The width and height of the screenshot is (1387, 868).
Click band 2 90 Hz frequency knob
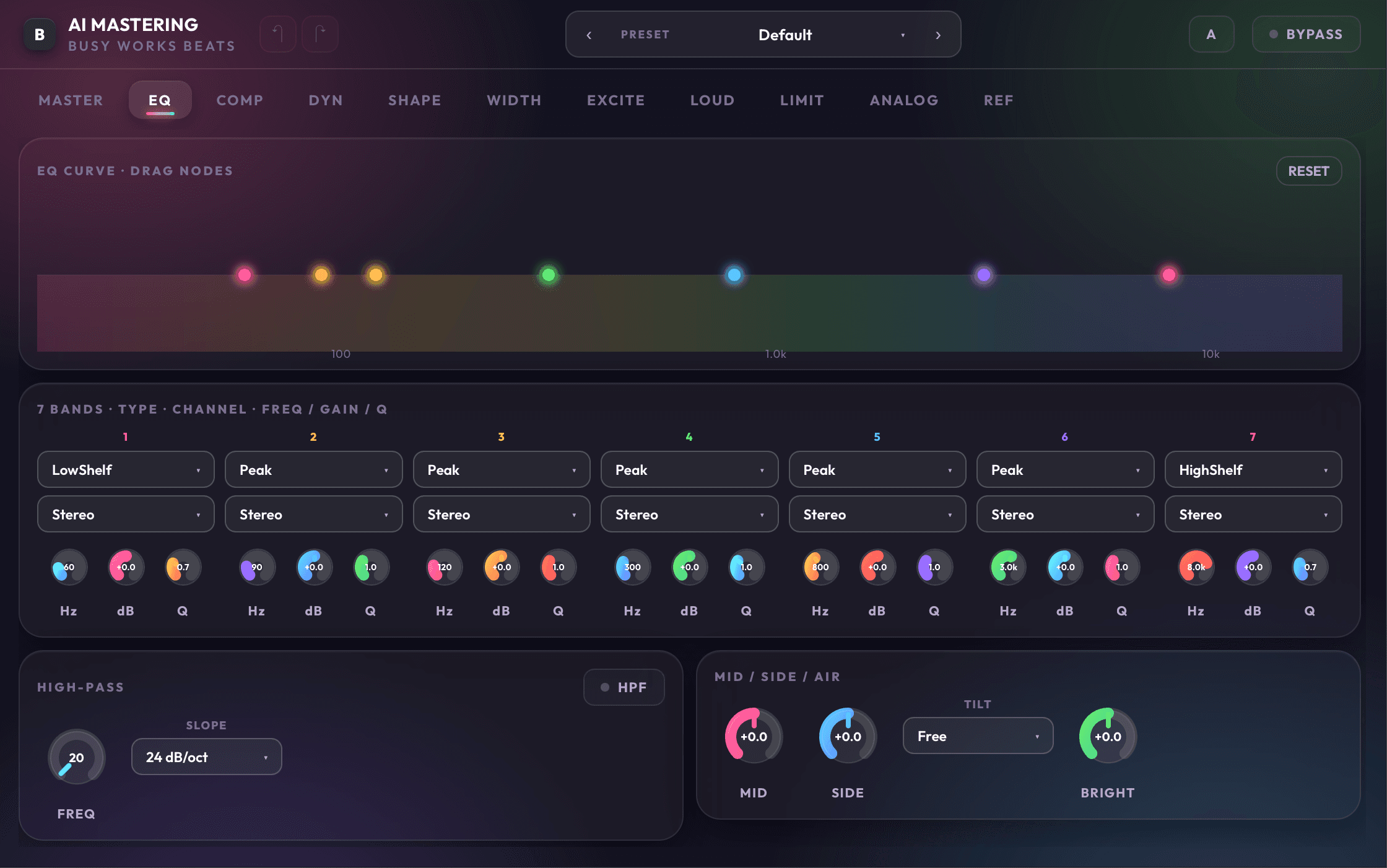pos(256,567)
